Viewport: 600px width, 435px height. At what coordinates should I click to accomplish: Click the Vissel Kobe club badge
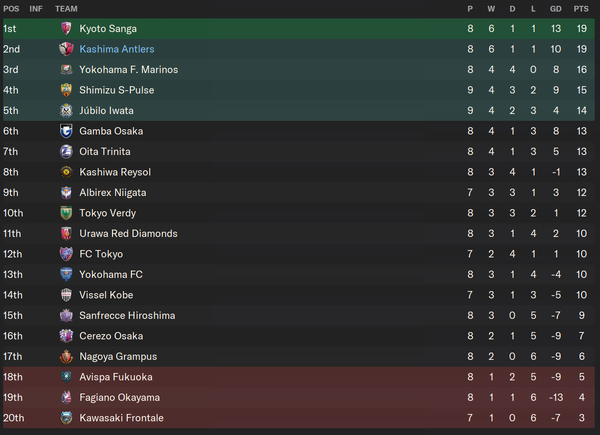tap(66, 295)
